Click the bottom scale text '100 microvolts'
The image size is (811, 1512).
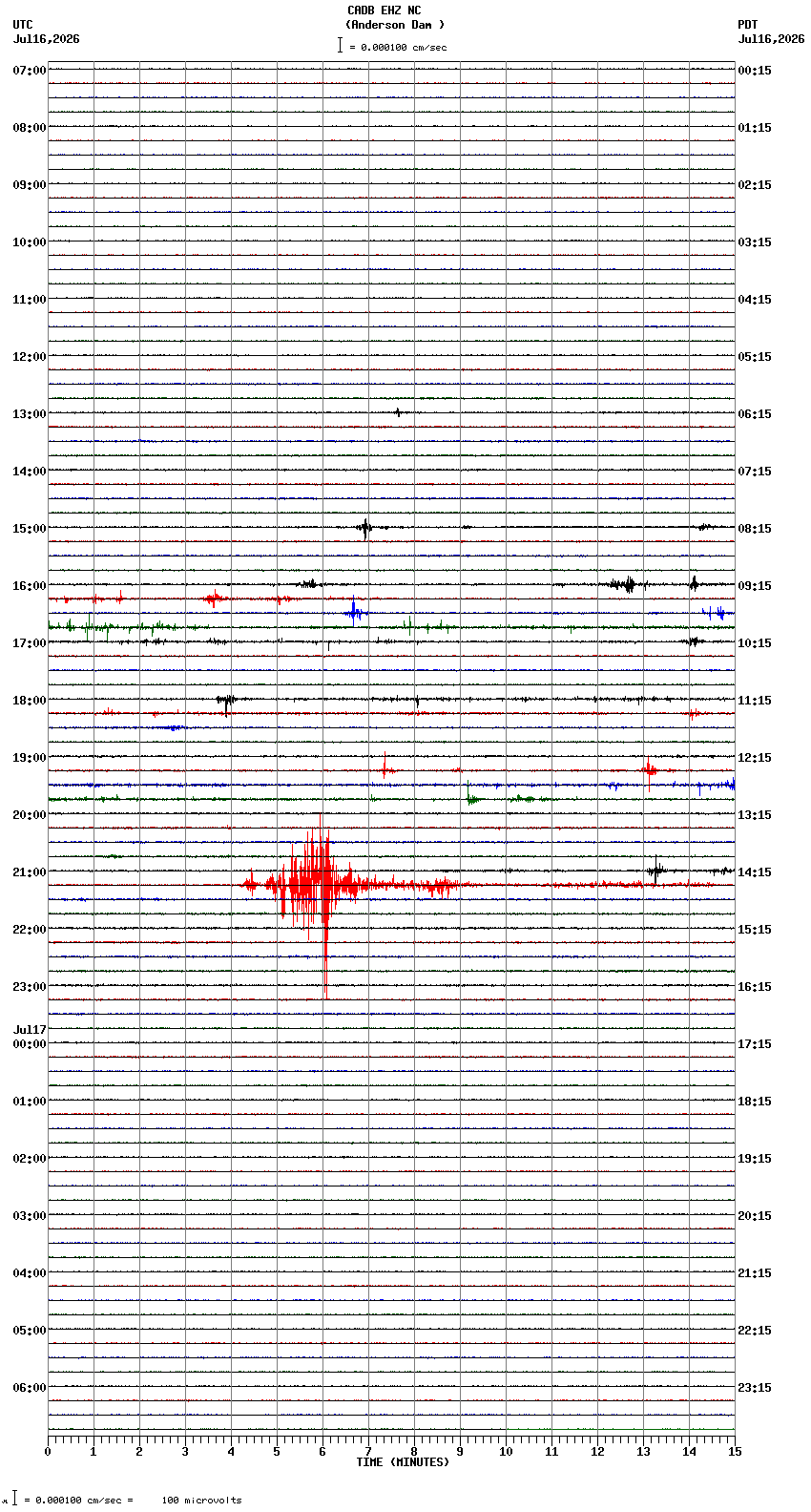click(x=202, y=1501)
